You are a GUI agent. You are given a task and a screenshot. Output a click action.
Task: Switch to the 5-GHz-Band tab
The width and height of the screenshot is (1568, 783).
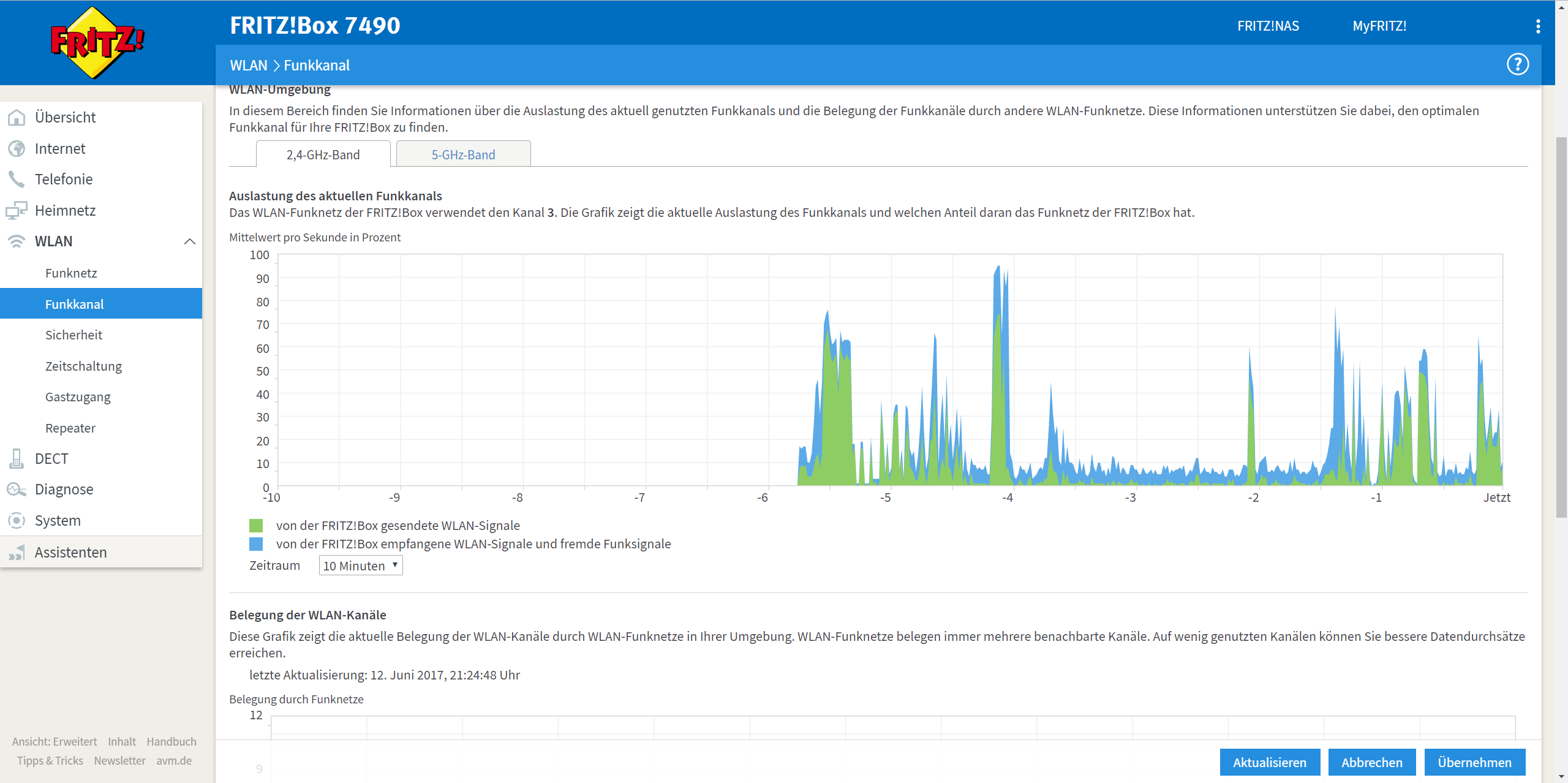pyautogui.click(x=463, y=154)
